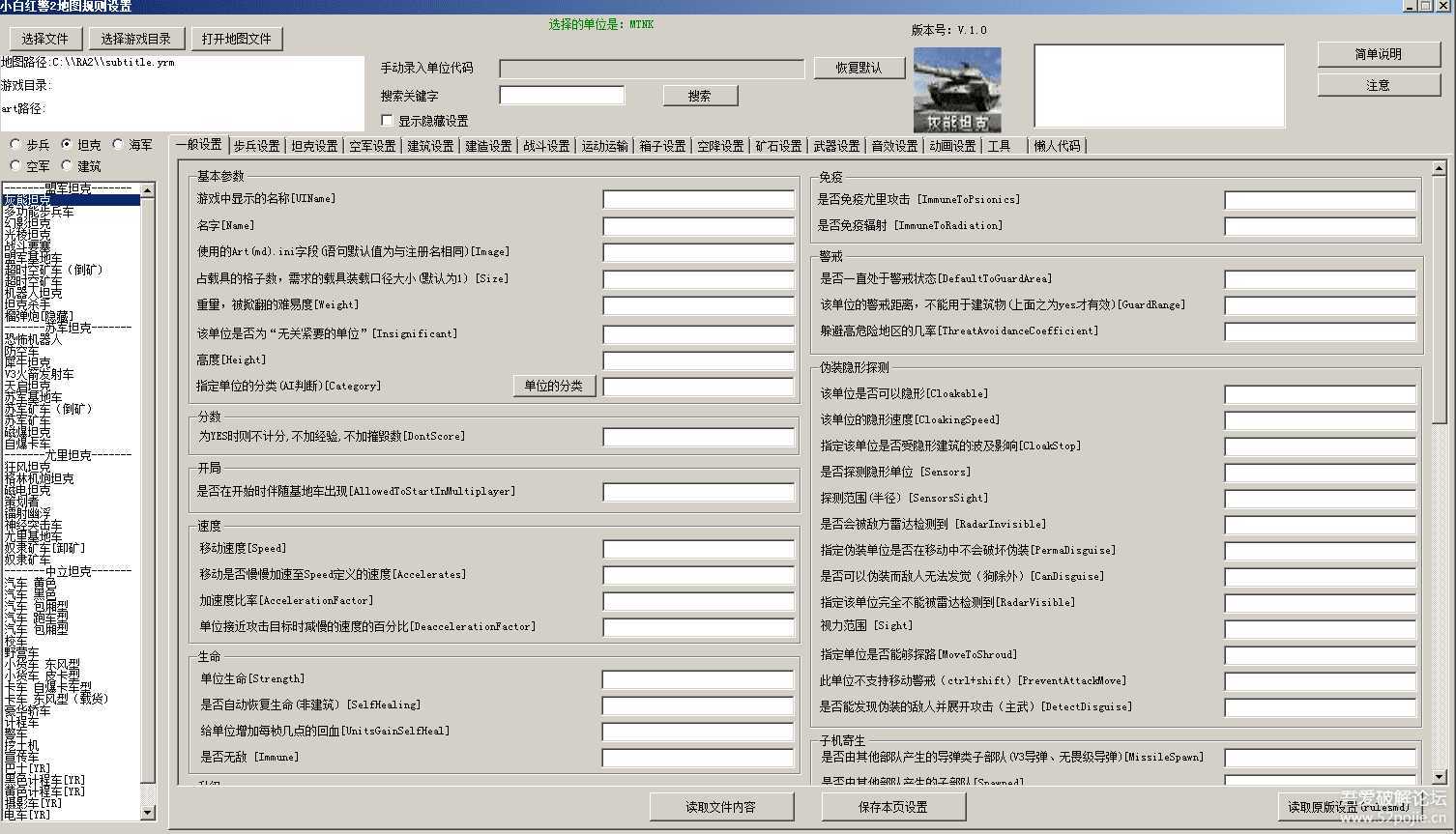The image size is (1456, 834).
Task: Click the settings panel scroll-up arrow
Action: point(1439,168)
